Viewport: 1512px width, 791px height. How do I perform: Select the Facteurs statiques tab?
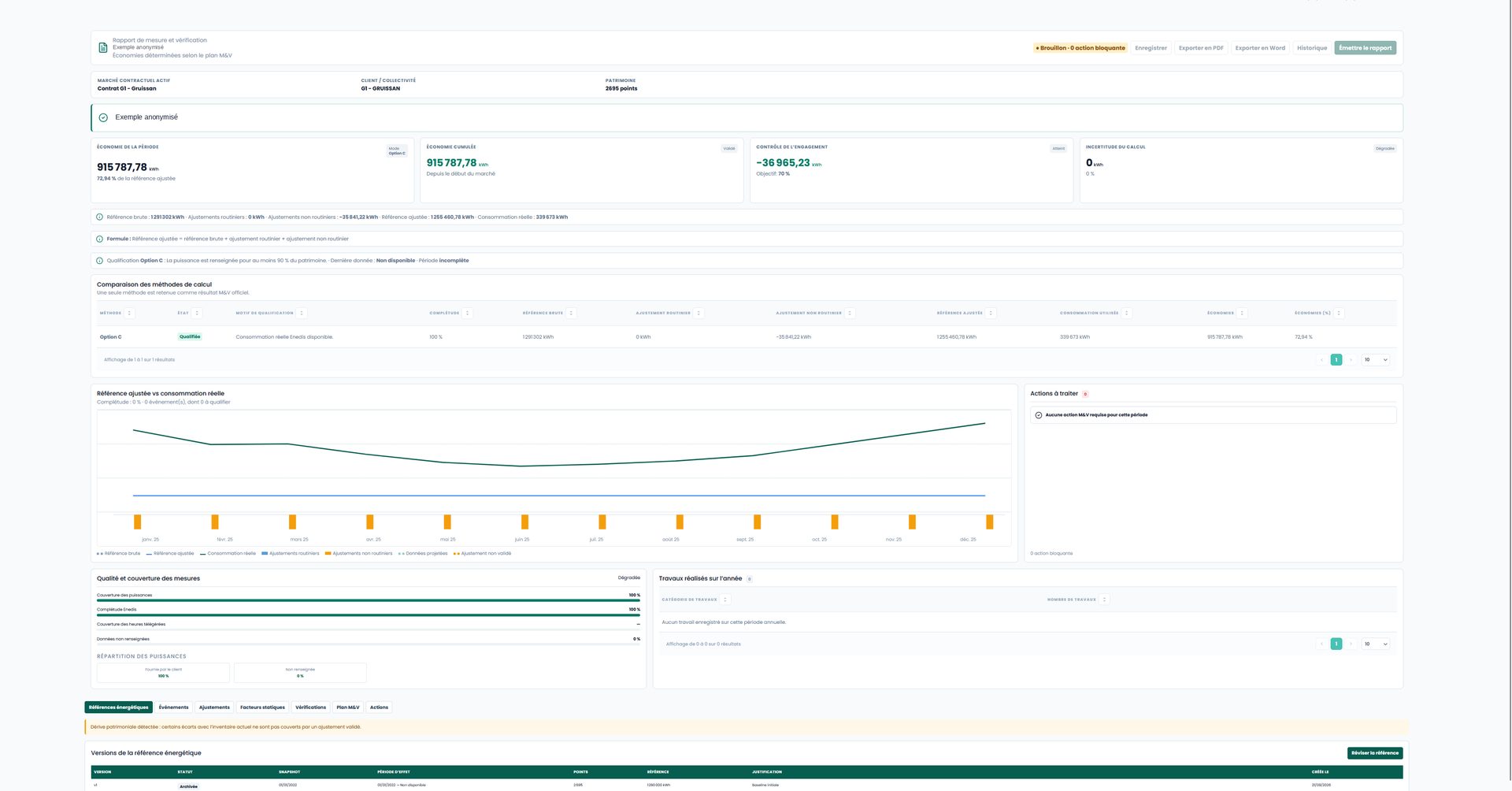262,707
